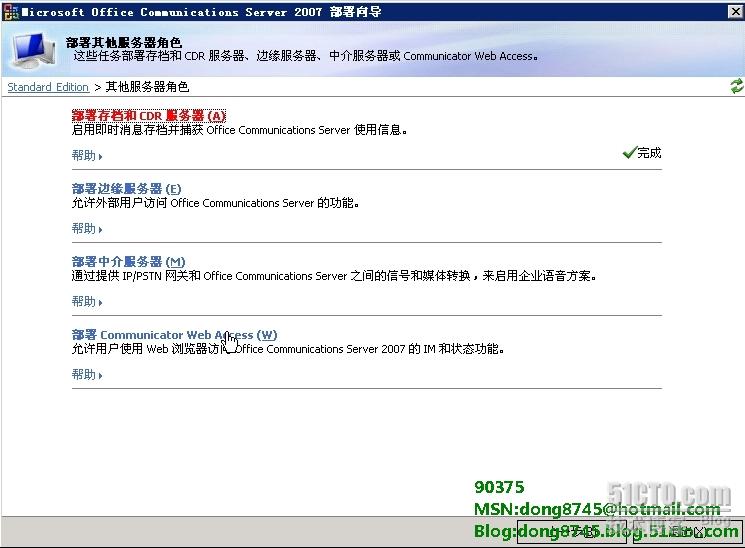This screenshot has height=548, width=745.
Task: Expand 帮助 under archiving and CDR server
Action: tap(87, 155)
